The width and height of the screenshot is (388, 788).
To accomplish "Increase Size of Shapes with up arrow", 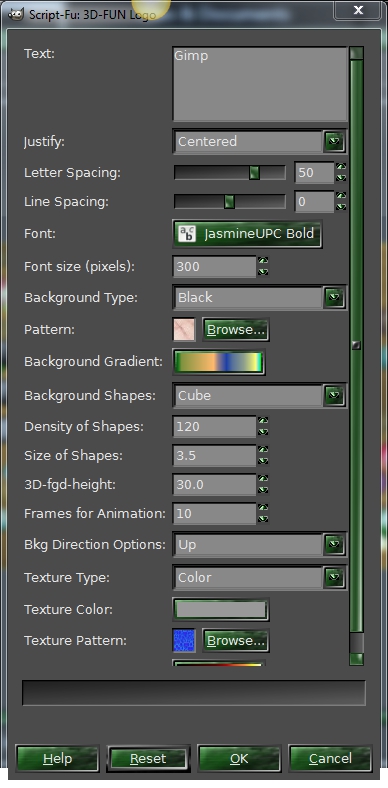I will pyautogui.click(x=263, y=450).
